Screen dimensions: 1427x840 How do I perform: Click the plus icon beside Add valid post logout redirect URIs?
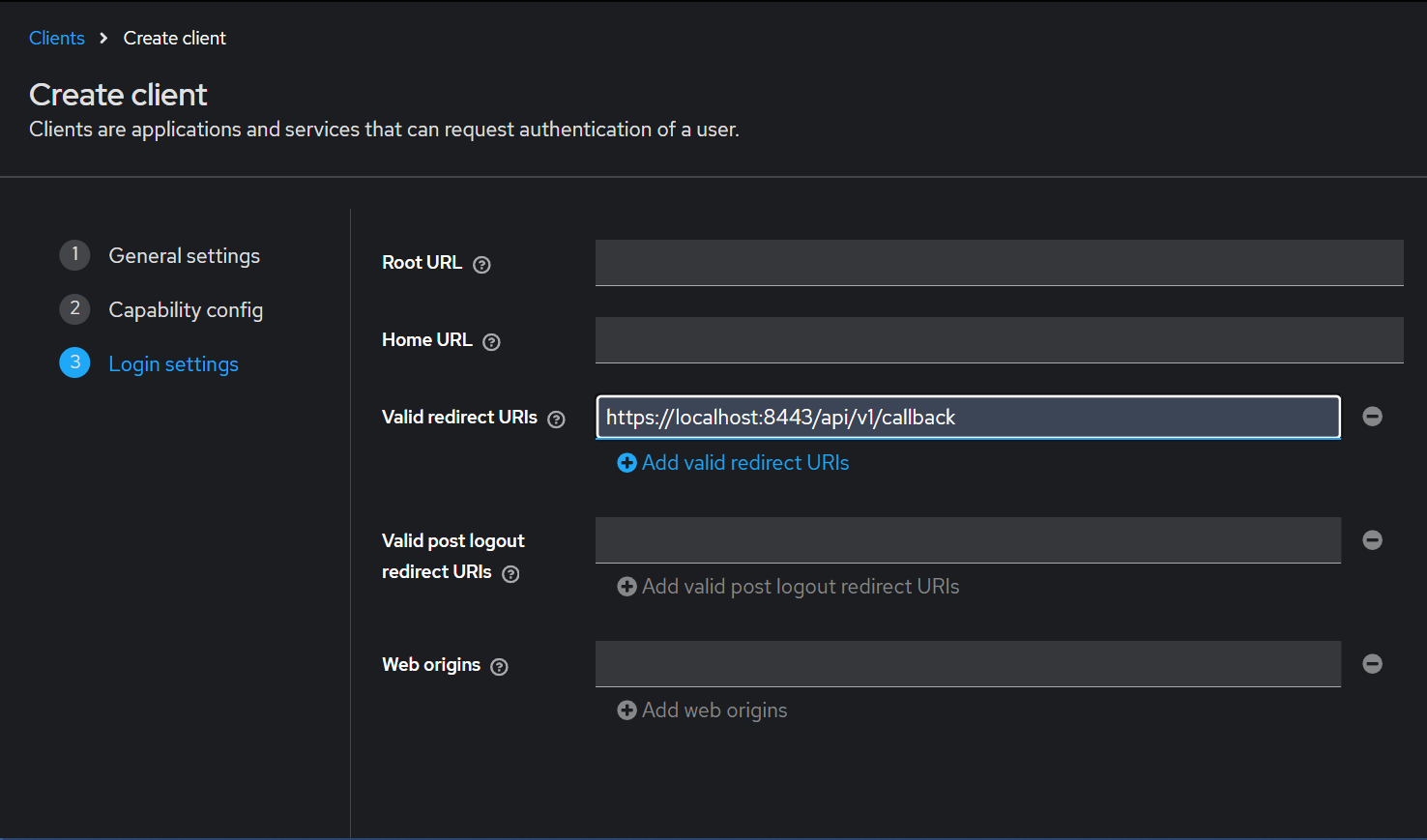[x=626, y=587]
